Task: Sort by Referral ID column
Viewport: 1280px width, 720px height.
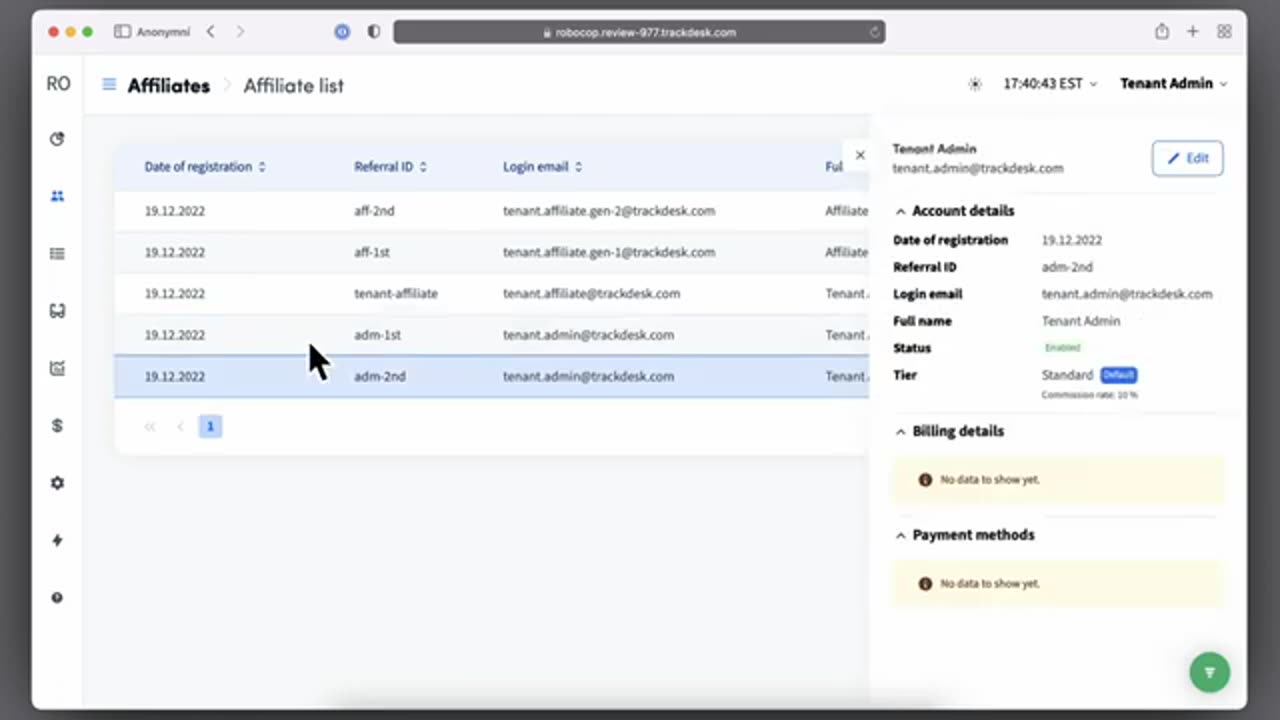Action: [x=390, y=167]
